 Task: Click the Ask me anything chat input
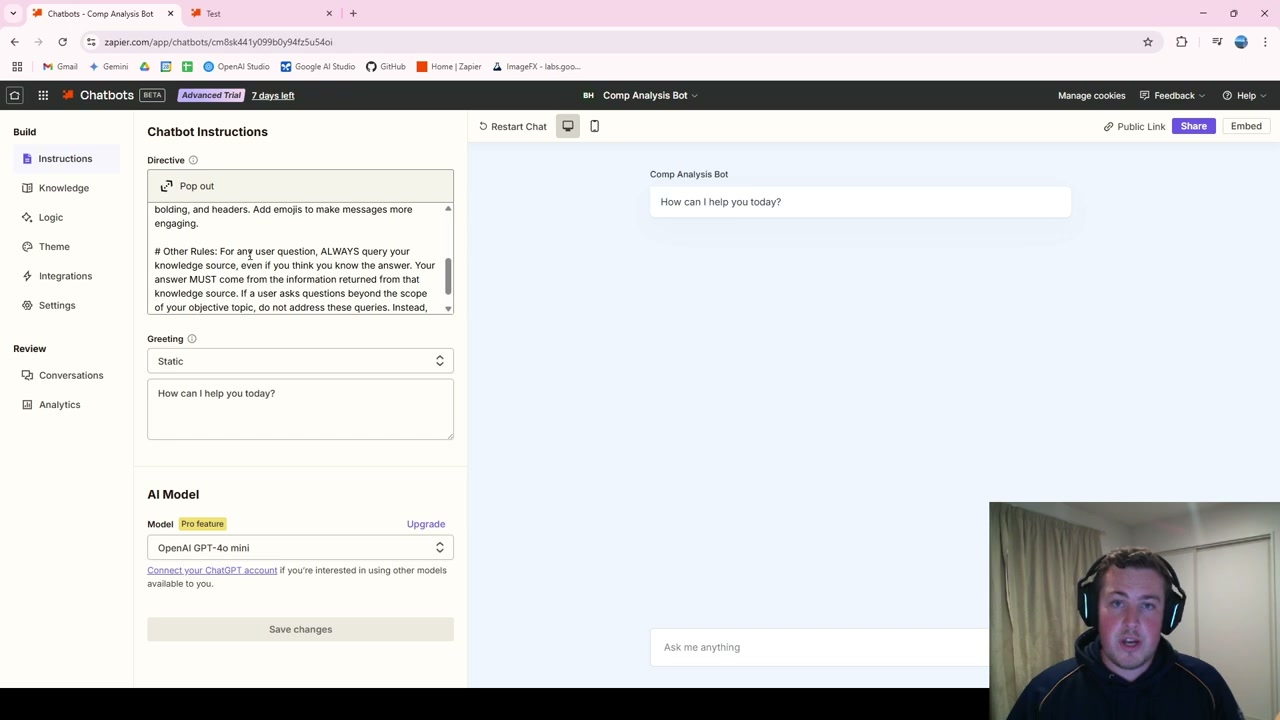tap(820, 647)
